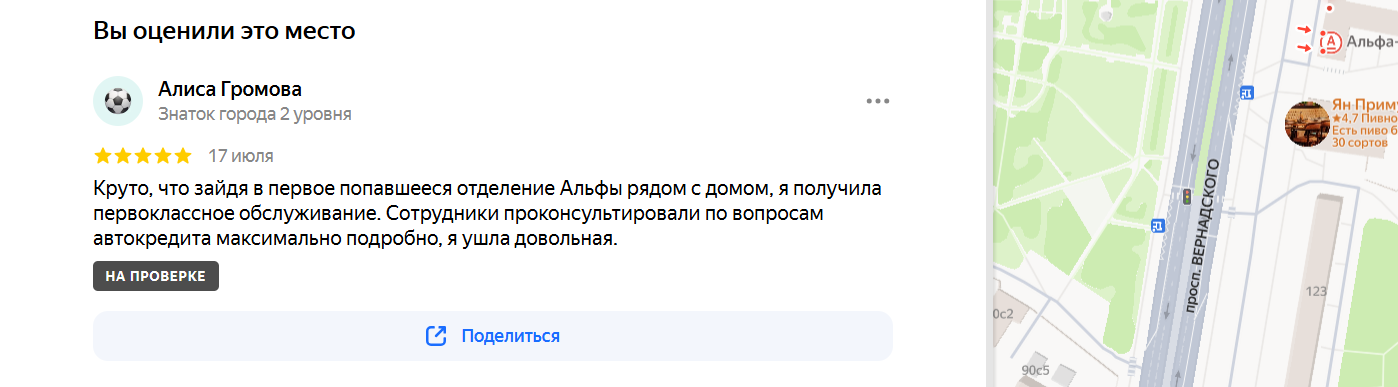Screen dimensions: 1398x387
Task: Click the share arrow icon beside Поделиться
Action: click(436, 336)
